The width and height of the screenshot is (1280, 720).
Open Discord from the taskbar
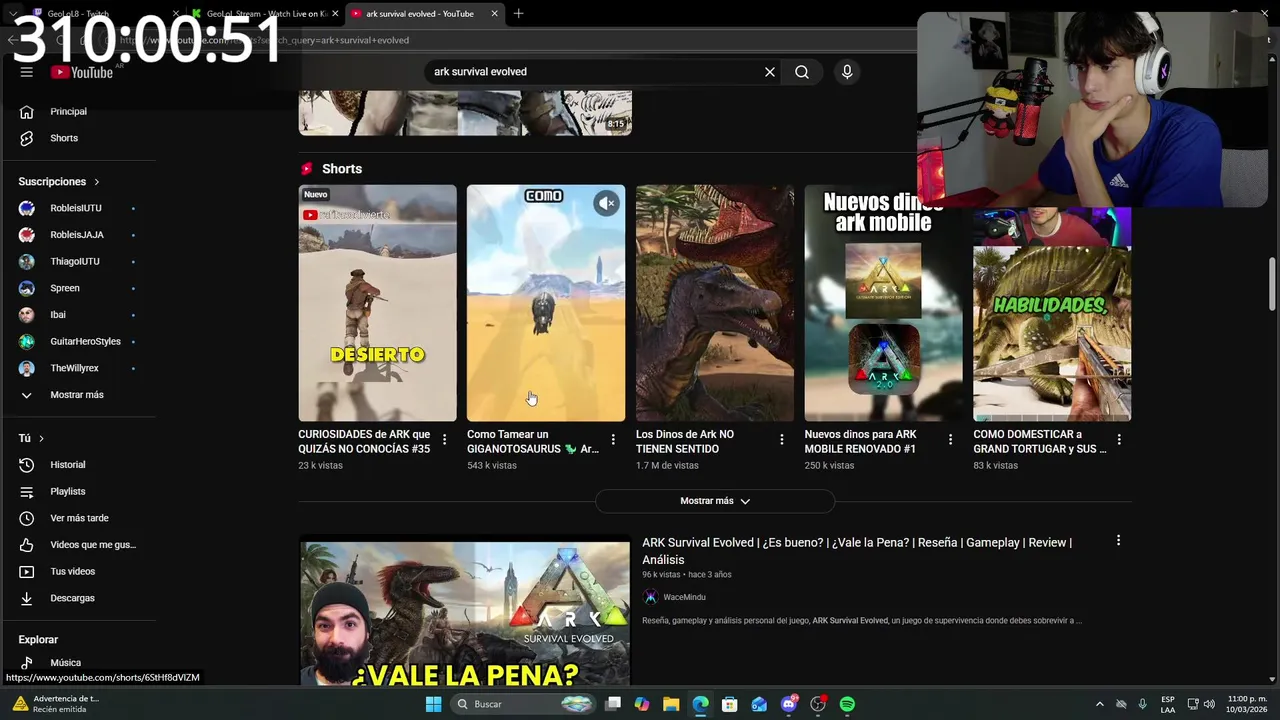tap(789, 704)
